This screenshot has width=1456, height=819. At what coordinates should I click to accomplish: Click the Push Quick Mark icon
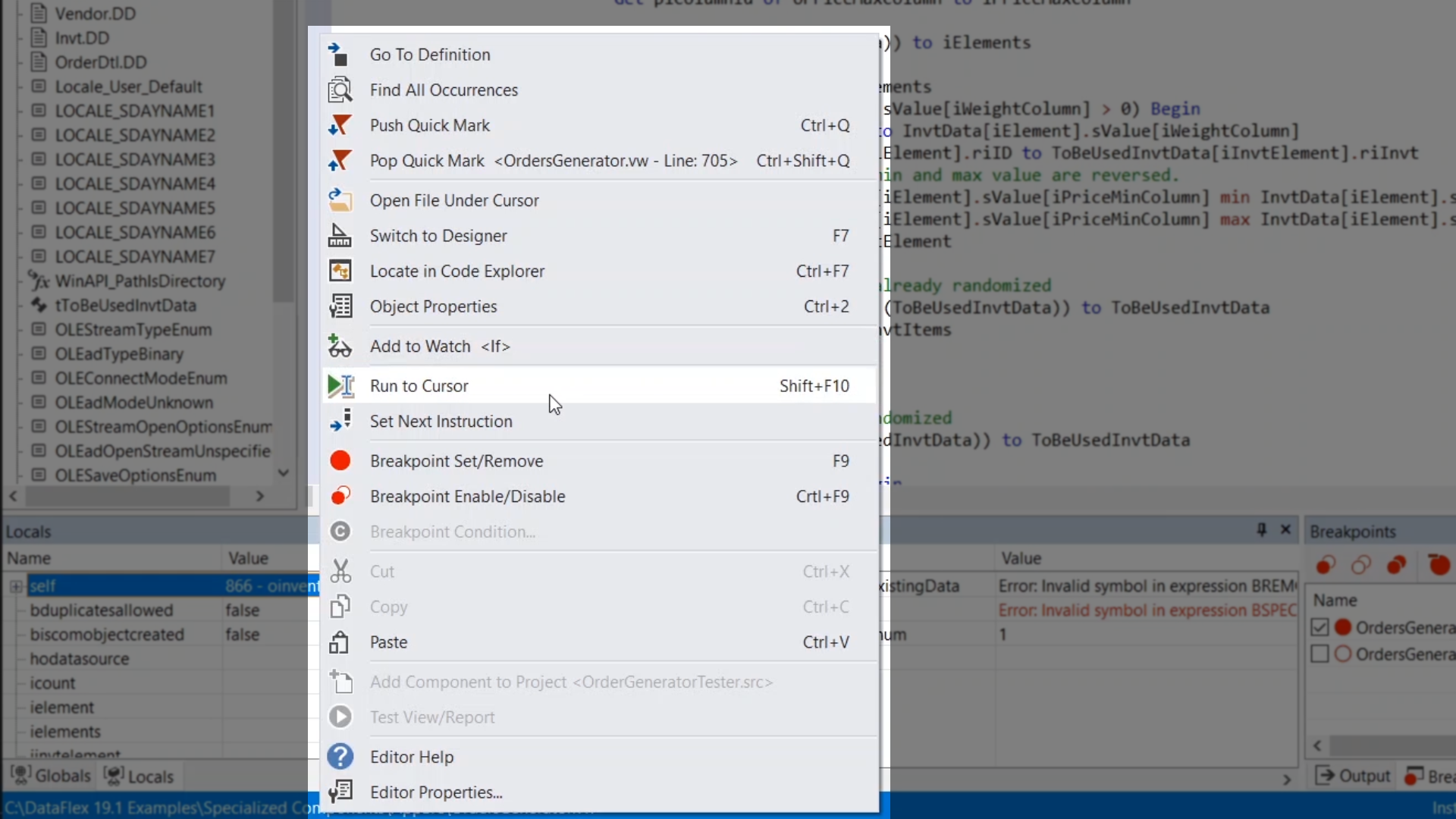coord(339,125)
